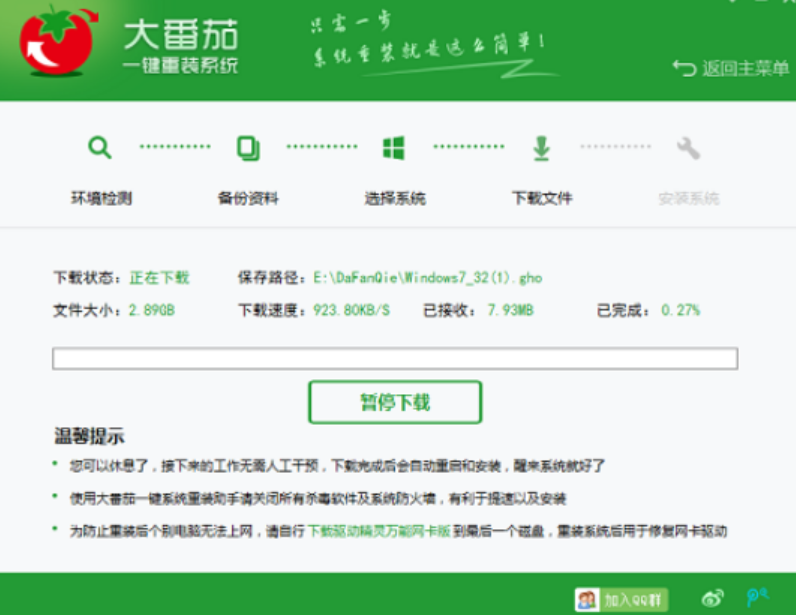Click 返回主菜单 to return to main menu
The height and width of the screenshot is (615, 796).
point(745,68)
